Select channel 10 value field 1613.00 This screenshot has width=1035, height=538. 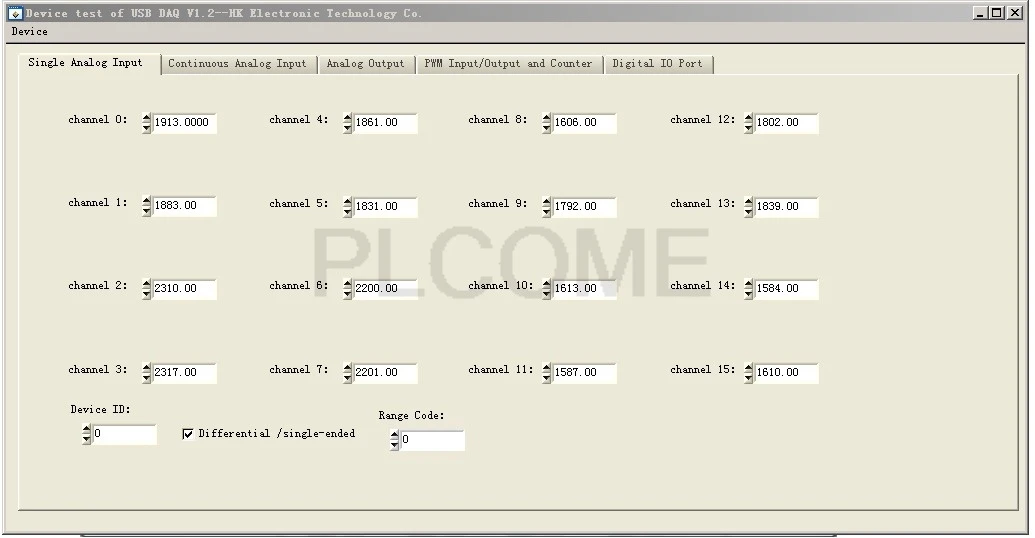point(585,288)
